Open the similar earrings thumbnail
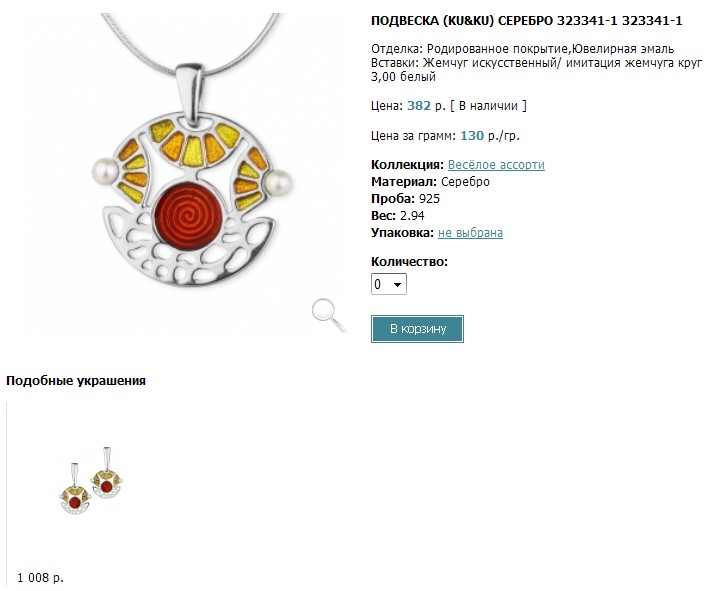 [x=92, y=481]
